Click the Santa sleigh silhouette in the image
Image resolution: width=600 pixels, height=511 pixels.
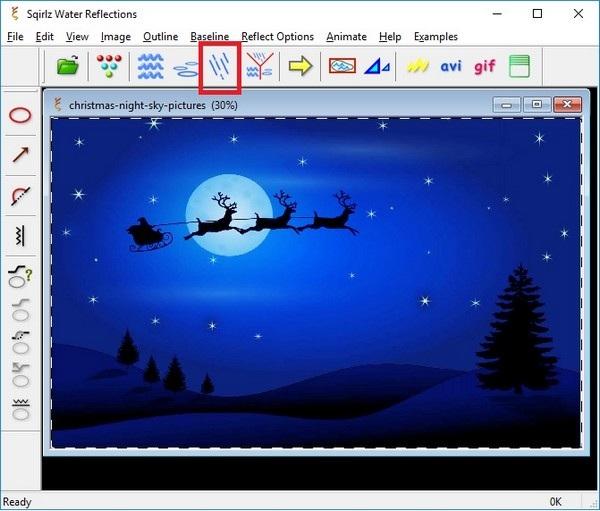click(x=149, y=235)
